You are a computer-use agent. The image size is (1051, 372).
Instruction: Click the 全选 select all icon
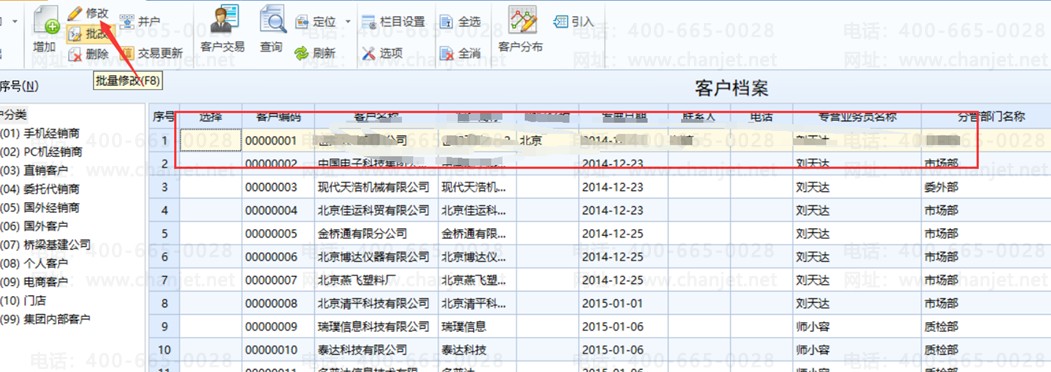pyautogui.click(x=447, y=22)
